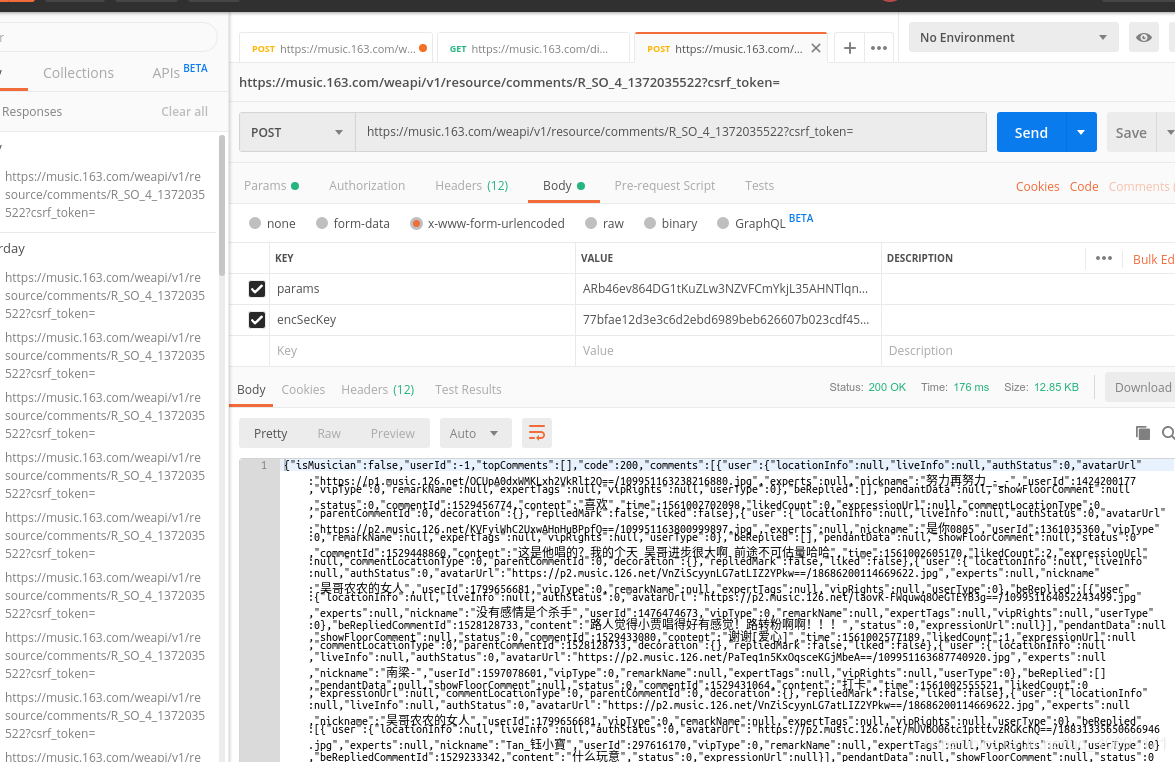Click the 200 OK status value

click(x=887, y=387)
